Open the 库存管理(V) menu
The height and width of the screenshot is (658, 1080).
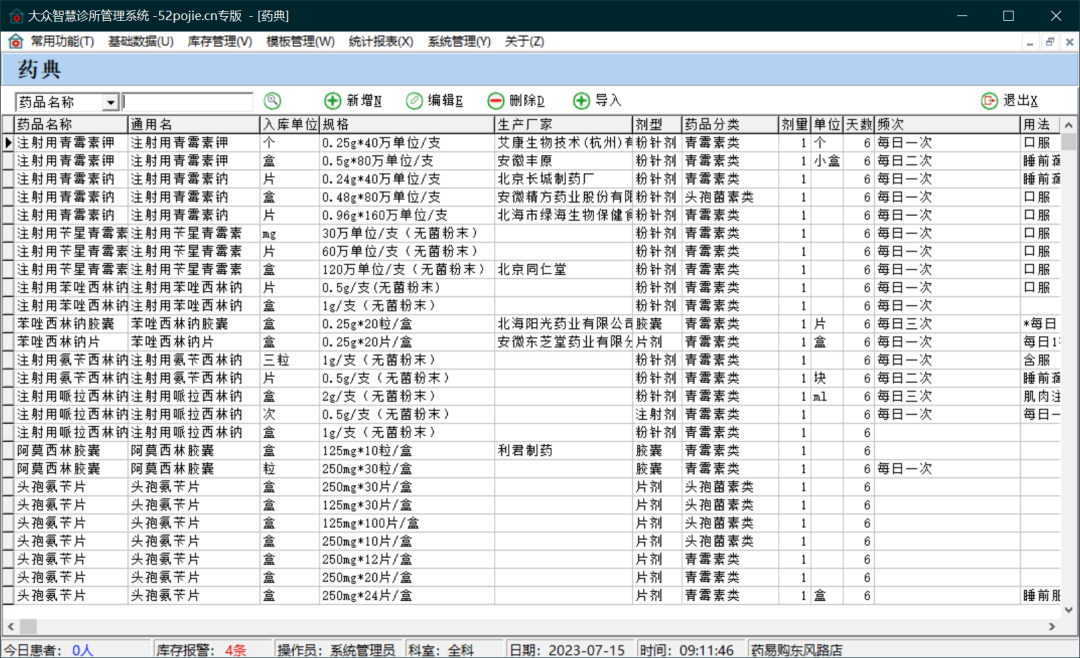pos(220,41)
